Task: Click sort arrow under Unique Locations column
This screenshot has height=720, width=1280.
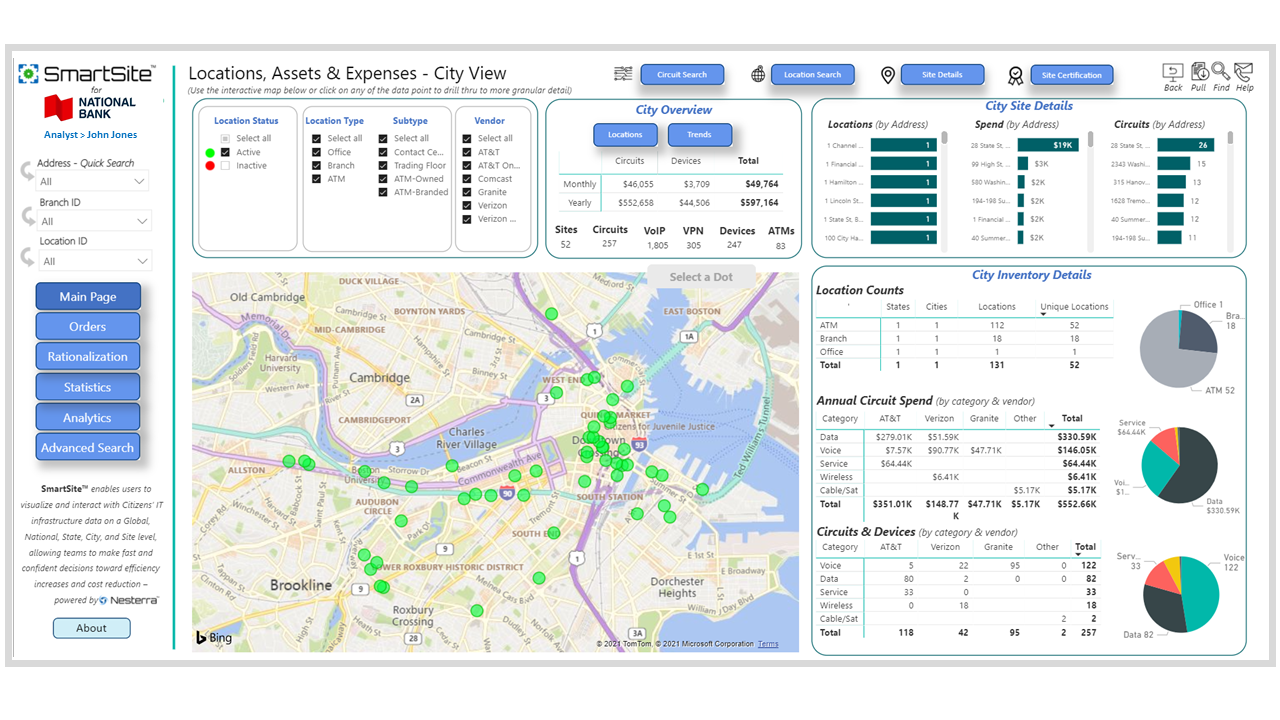Action: (x=1043, y=315)
